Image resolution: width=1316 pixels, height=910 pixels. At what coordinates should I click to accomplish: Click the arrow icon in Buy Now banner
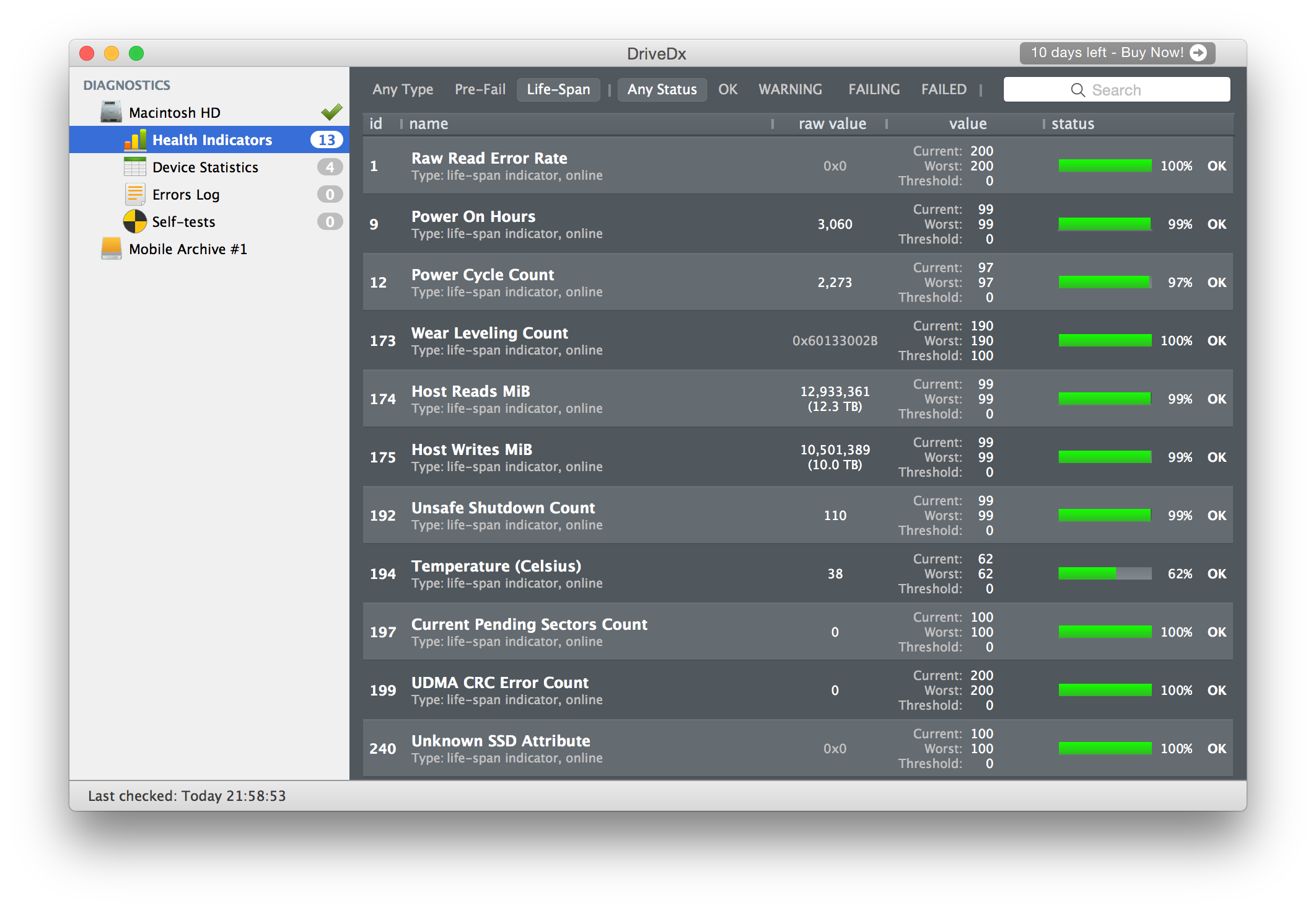click(1199, 53)
